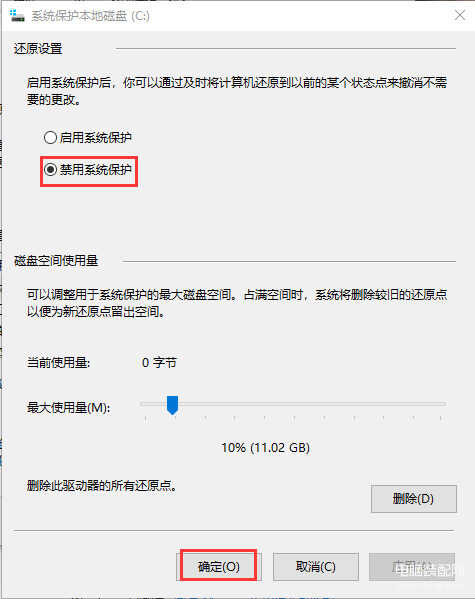Click the title text 系统保护本地磁盘 (C:)
This screenshot has width=475, height=599.
(x=91, y=16)
